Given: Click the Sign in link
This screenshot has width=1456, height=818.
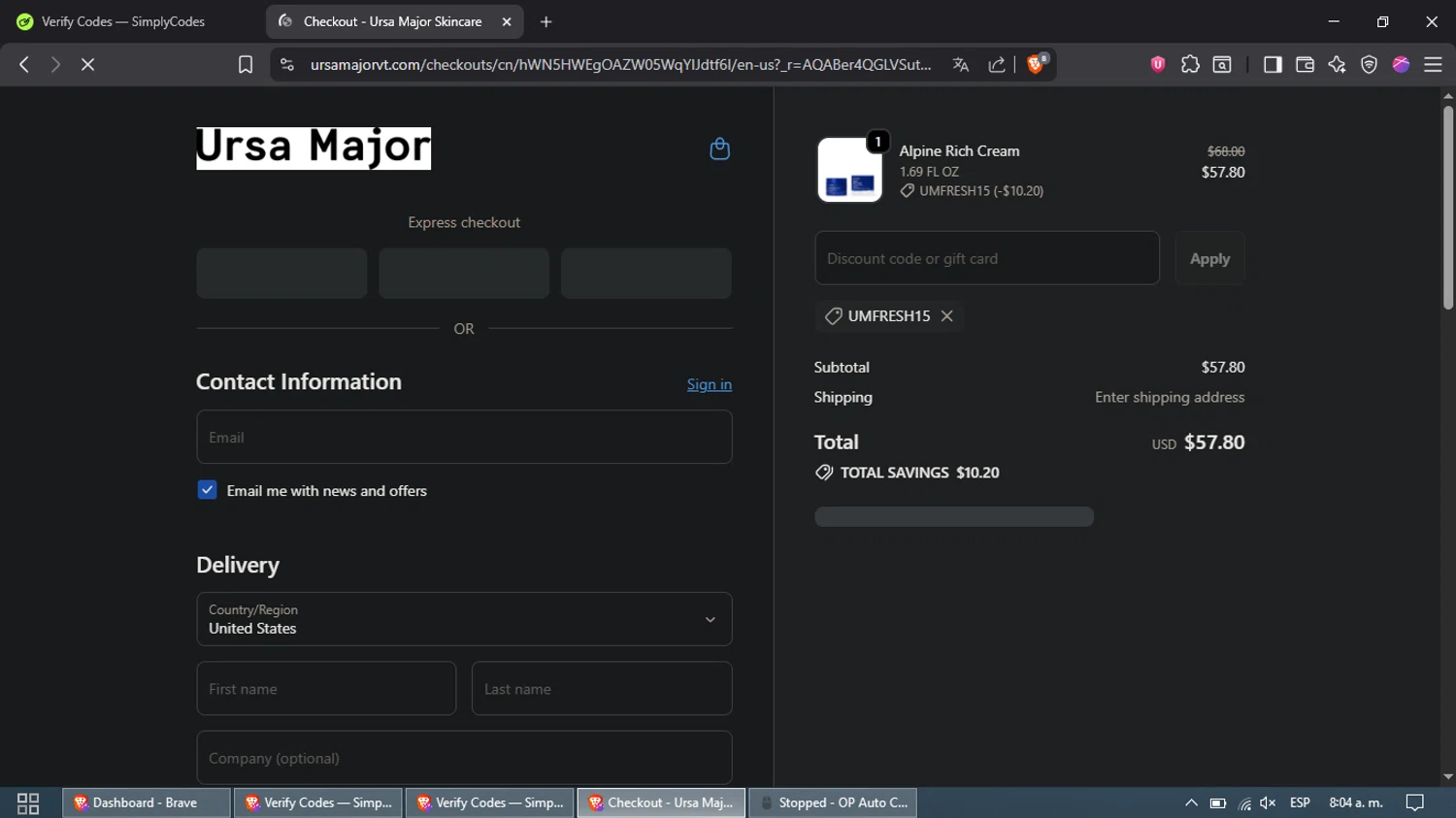Looking at the screenshot, I should 710,384.
